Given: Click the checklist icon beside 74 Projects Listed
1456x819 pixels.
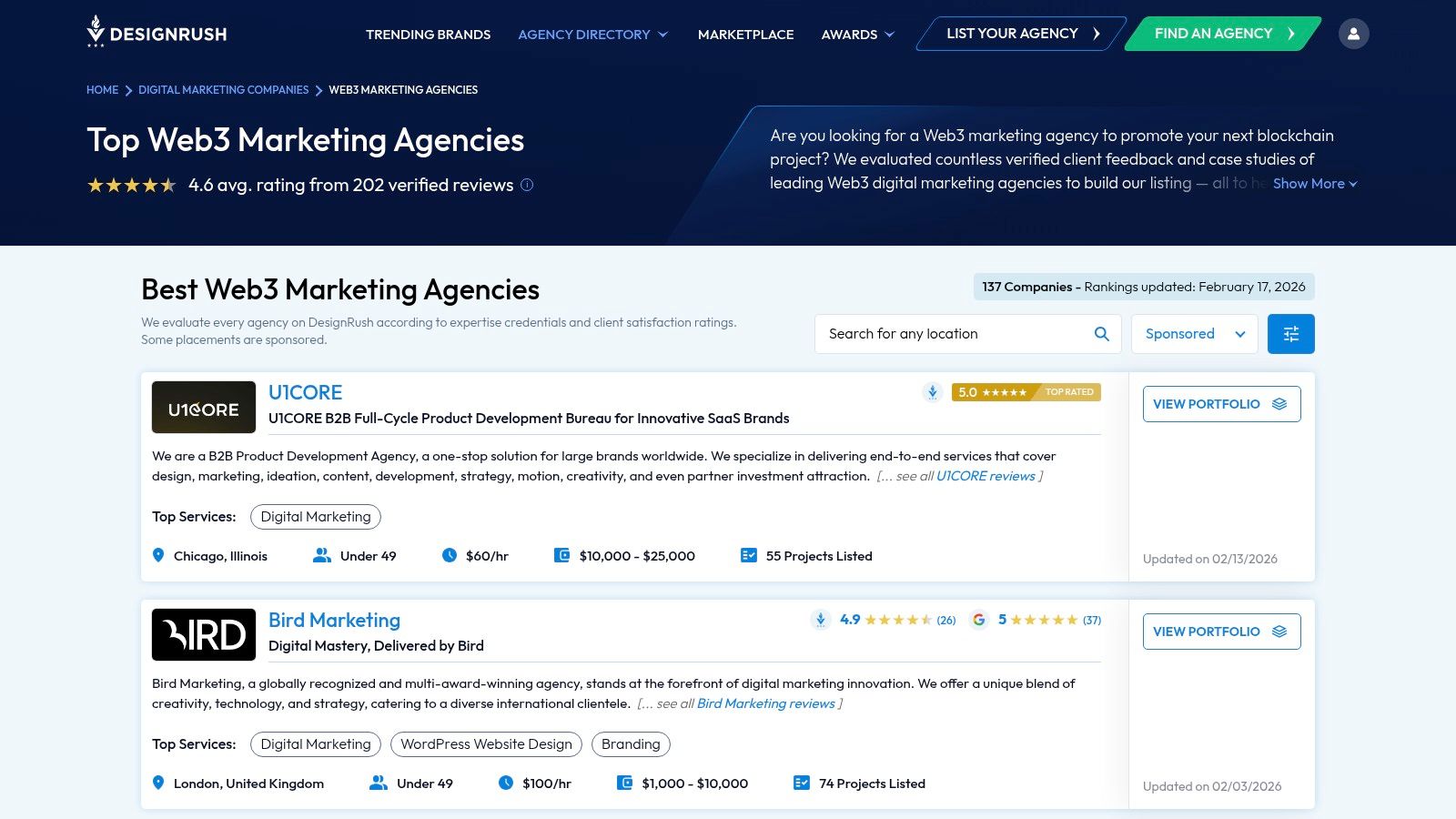Looking at the screenshot, I should [x=802, y=783].
